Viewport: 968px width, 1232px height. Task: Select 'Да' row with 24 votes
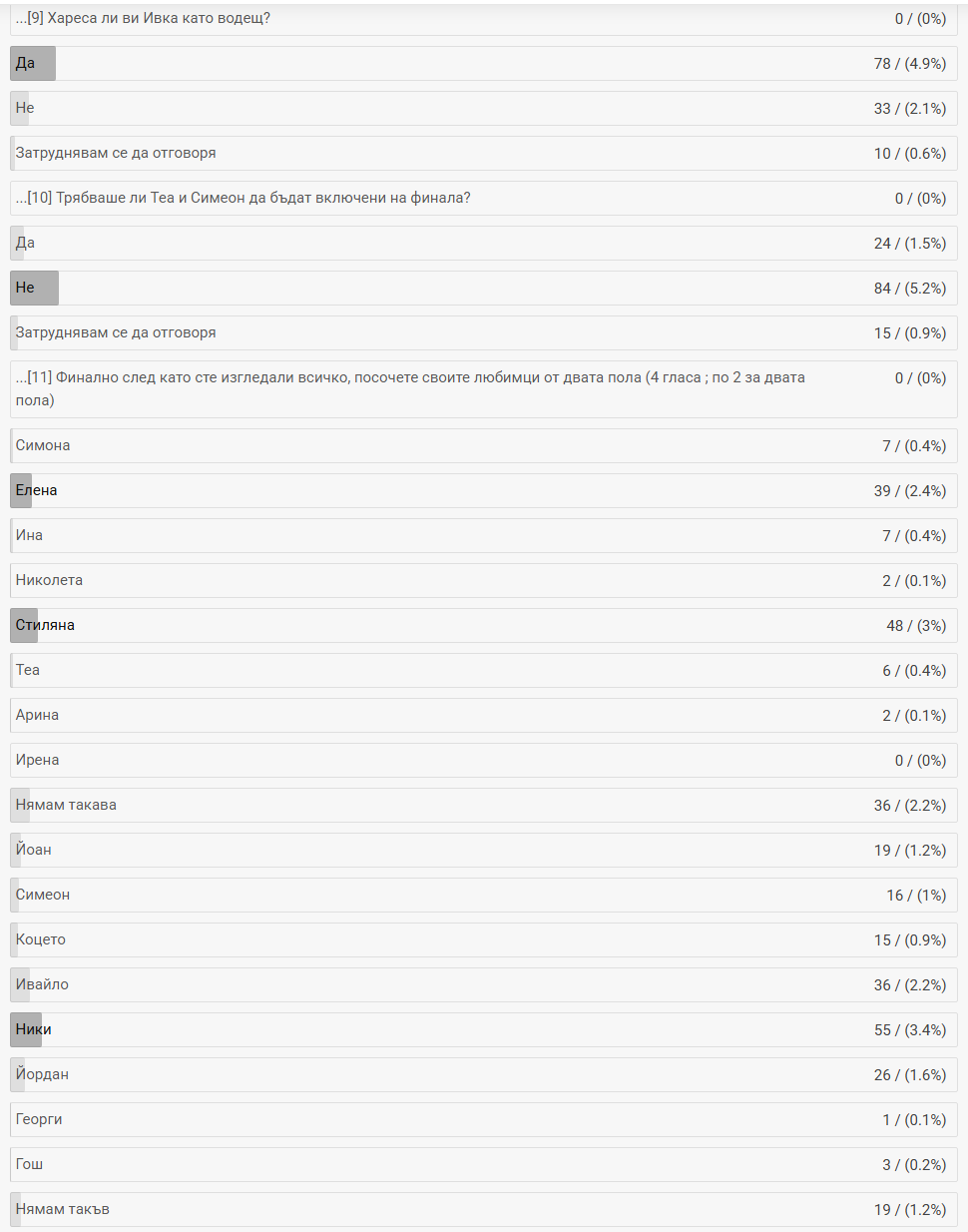484,243
